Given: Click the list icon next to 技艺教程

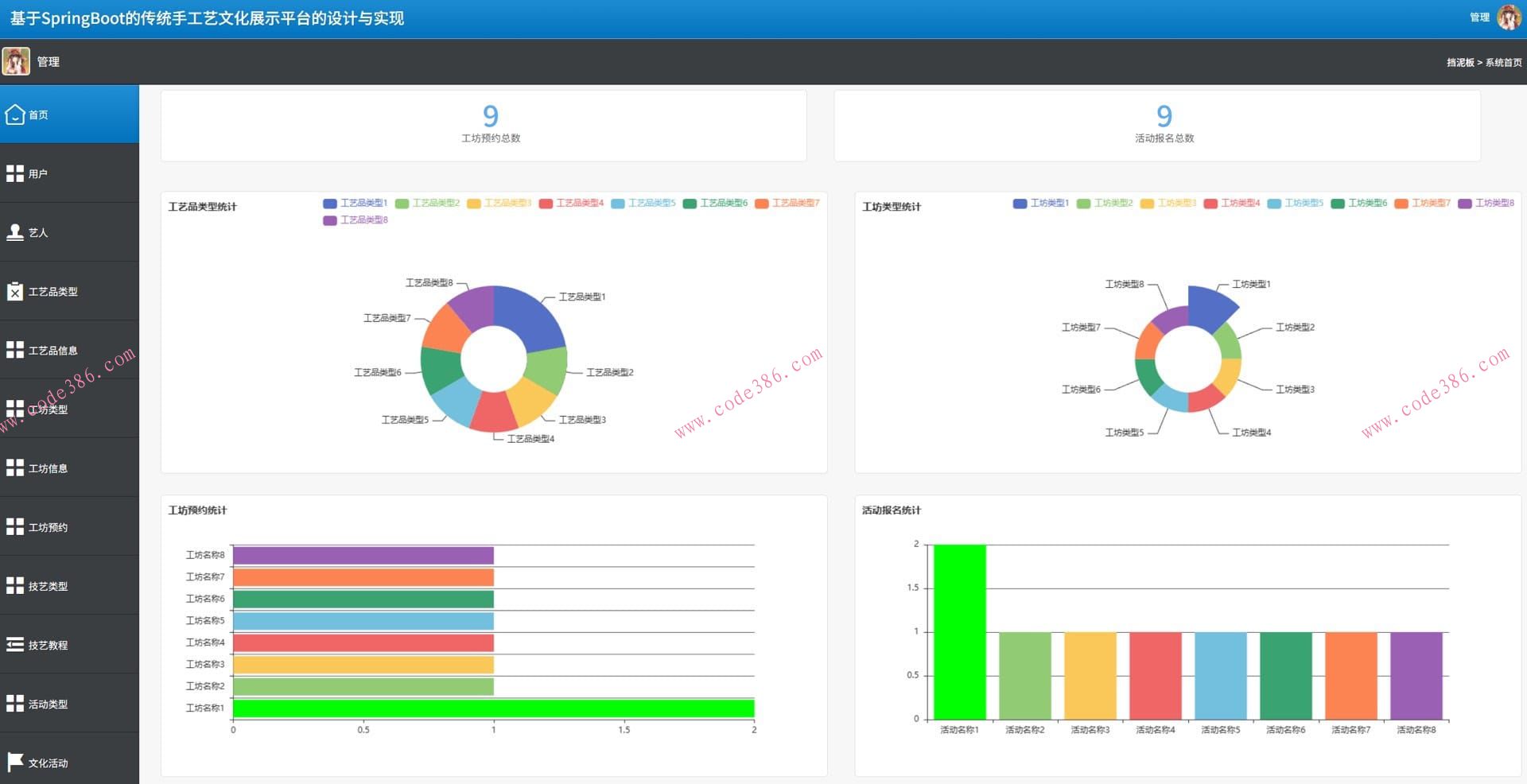Looking at the screenshot, I should pos(15,644).
